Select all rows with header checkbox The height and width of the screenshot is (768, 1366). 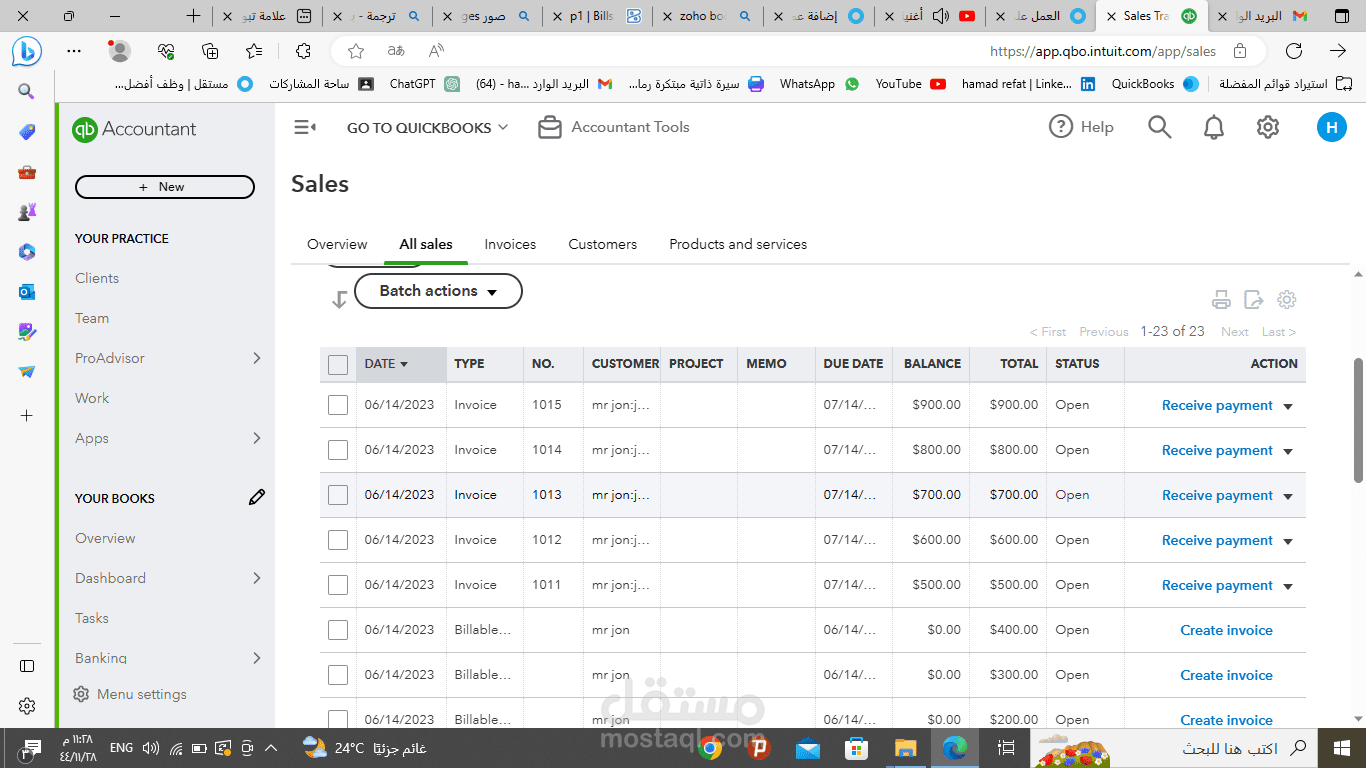tap(338, 365)
